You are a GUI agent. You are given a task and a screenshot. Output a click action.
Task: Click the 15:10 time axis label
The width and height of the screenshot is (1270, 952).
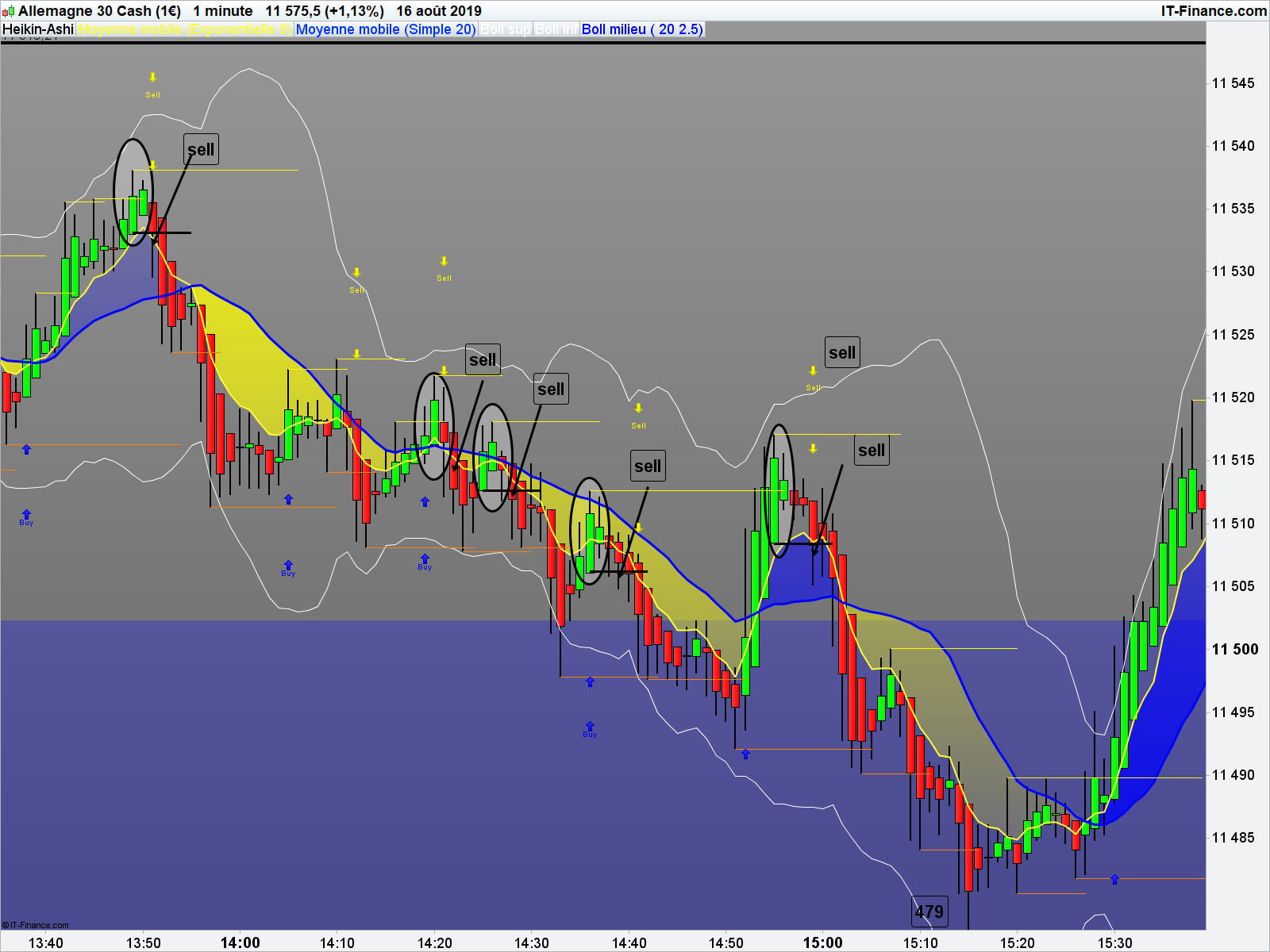tap(921, 942)
